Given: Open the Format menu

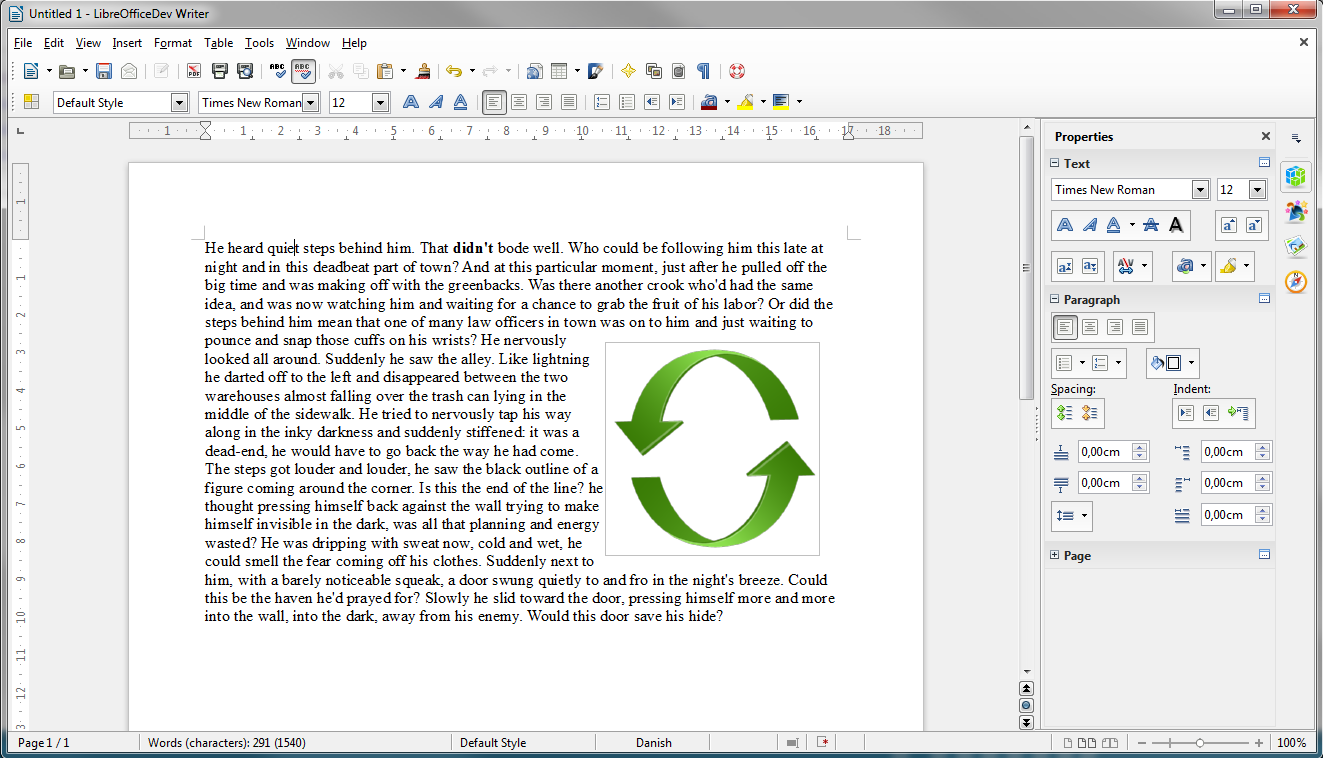Looking at the screenshot, I should pyautogui.click(x=173, y=43).
